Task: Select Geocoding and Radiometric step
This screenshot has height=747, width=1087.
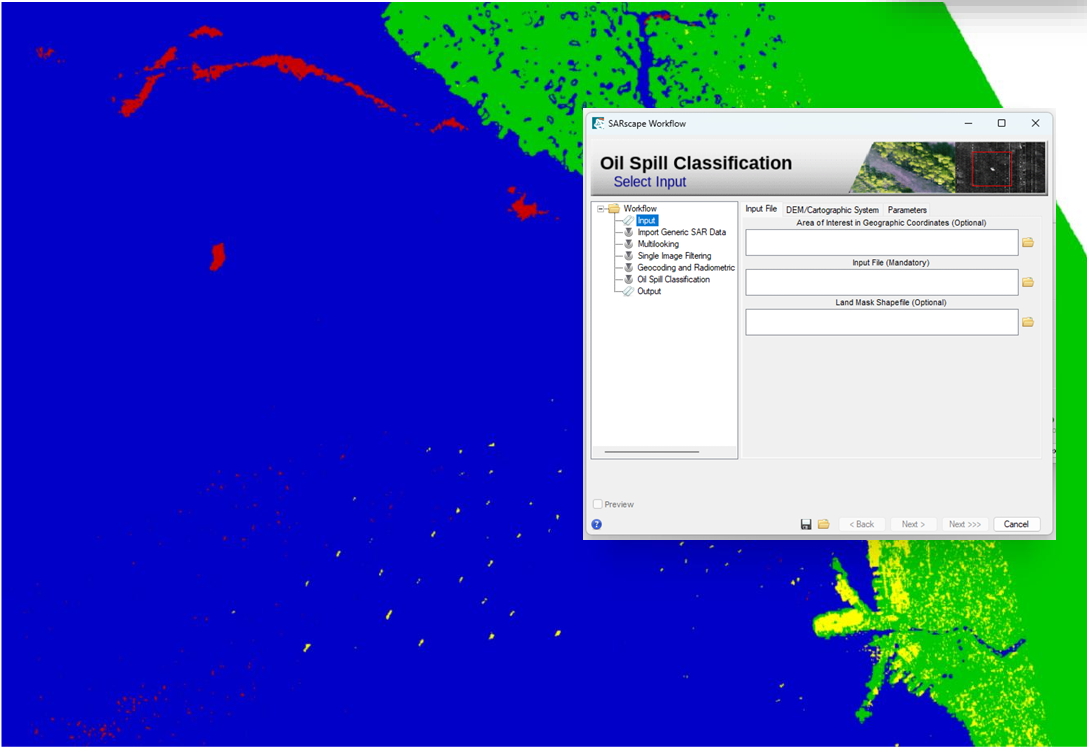Action: pyautogui.click(x=686, y=267)
